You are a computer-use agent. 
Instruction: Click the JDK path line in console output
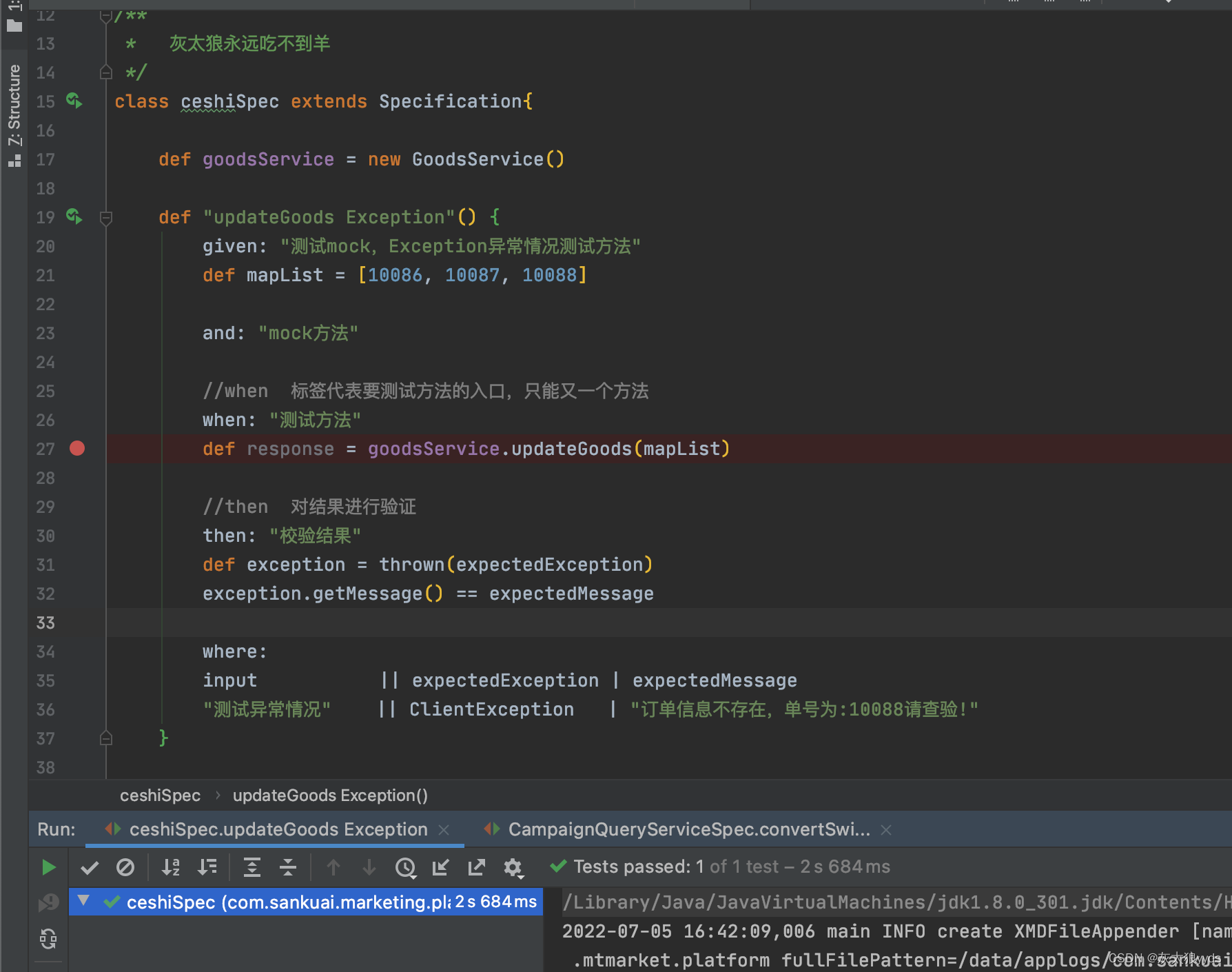pos(897,902)
